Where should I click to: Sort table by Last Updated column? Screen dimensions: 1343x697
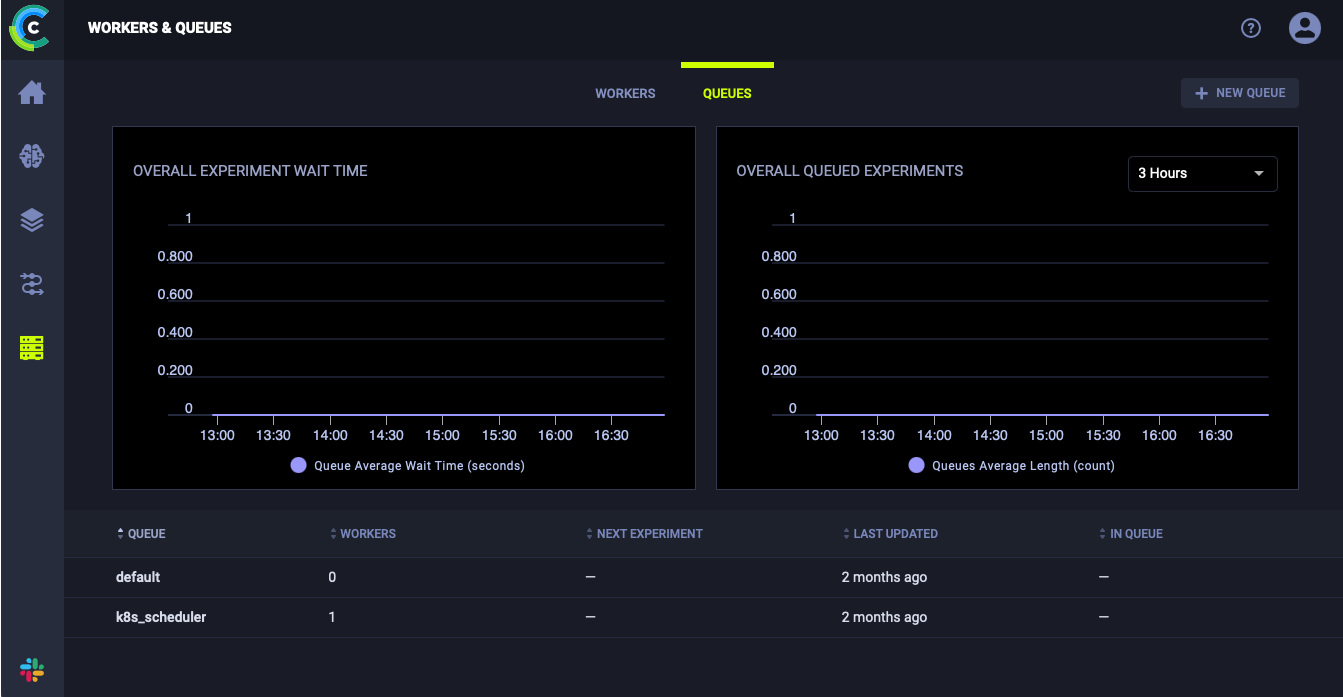click(895, 534)
